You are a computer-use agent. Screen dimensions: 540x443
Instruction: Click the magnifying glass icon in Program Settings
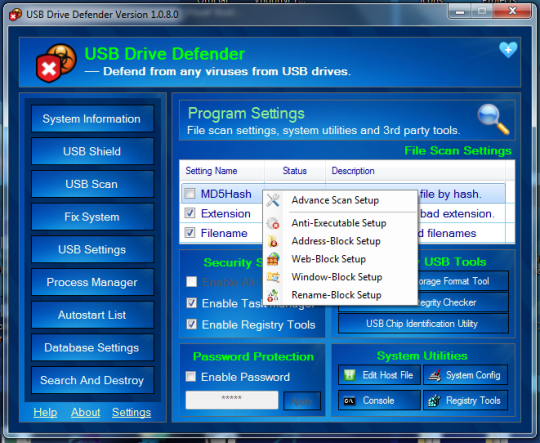click(x=493, y=119)
